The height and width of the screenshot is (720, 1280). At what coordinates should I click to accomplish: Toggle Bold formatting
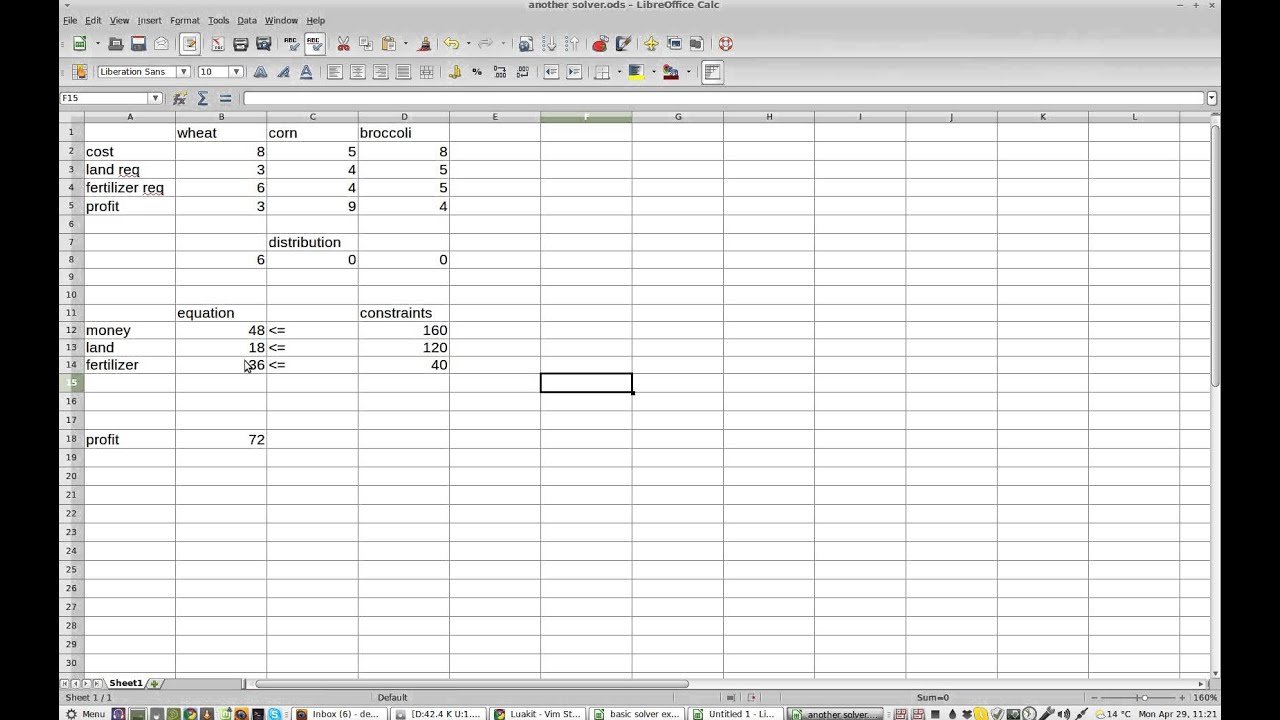(x=260, y=72)
